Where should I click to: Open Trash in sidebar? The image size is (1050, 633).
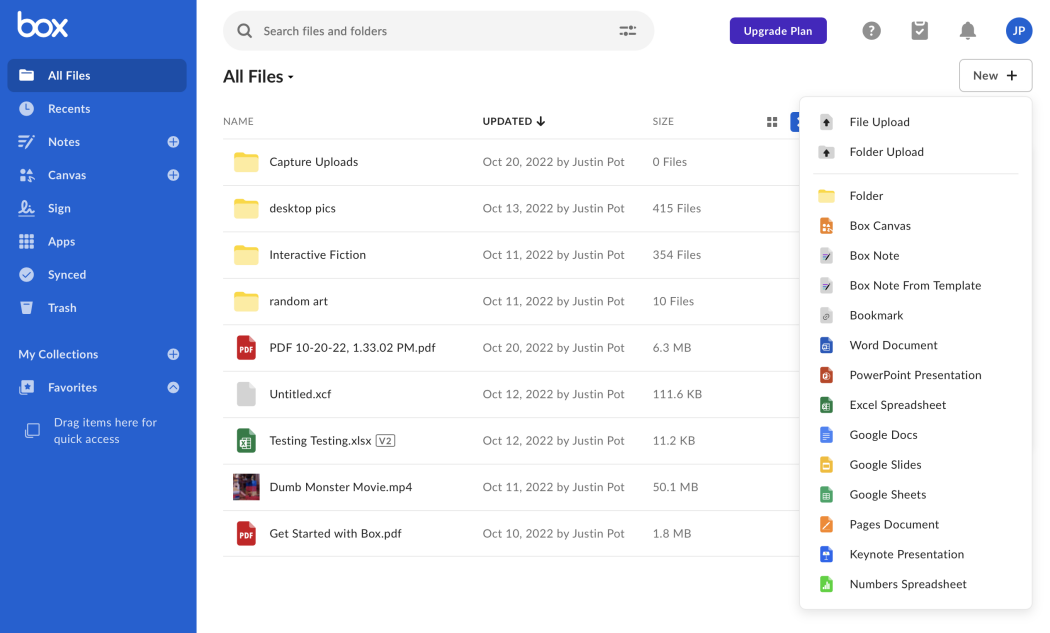62,308
